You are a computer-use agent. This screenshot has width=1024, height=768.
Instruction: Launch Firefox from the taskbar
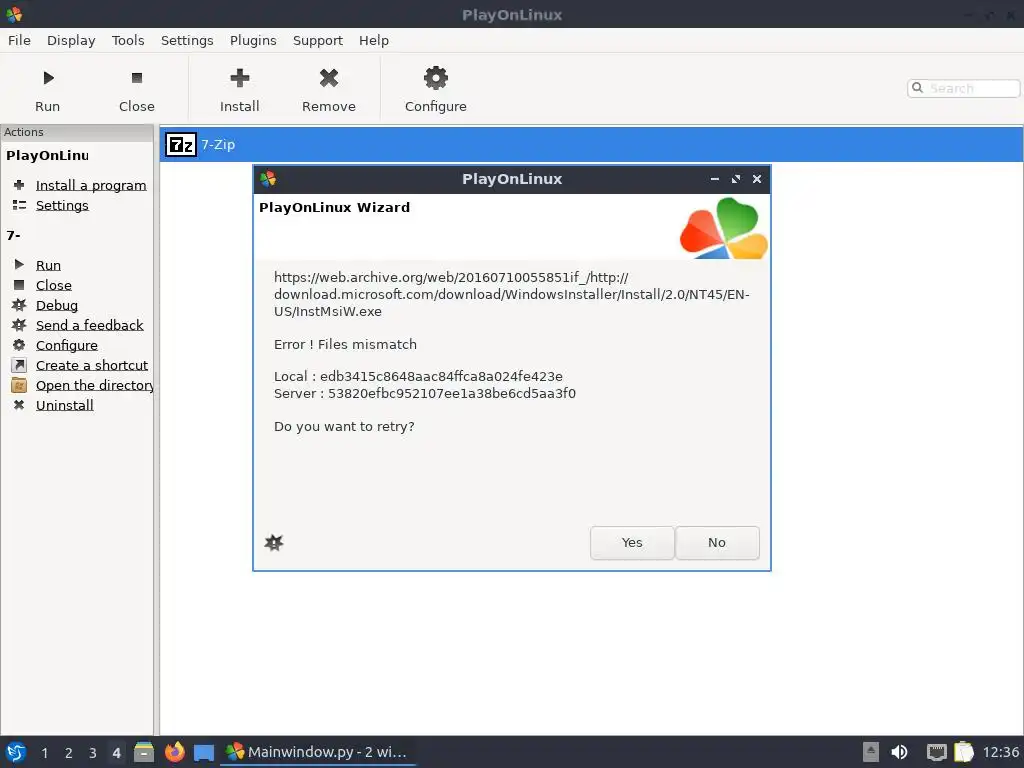(x=174, y=752)
